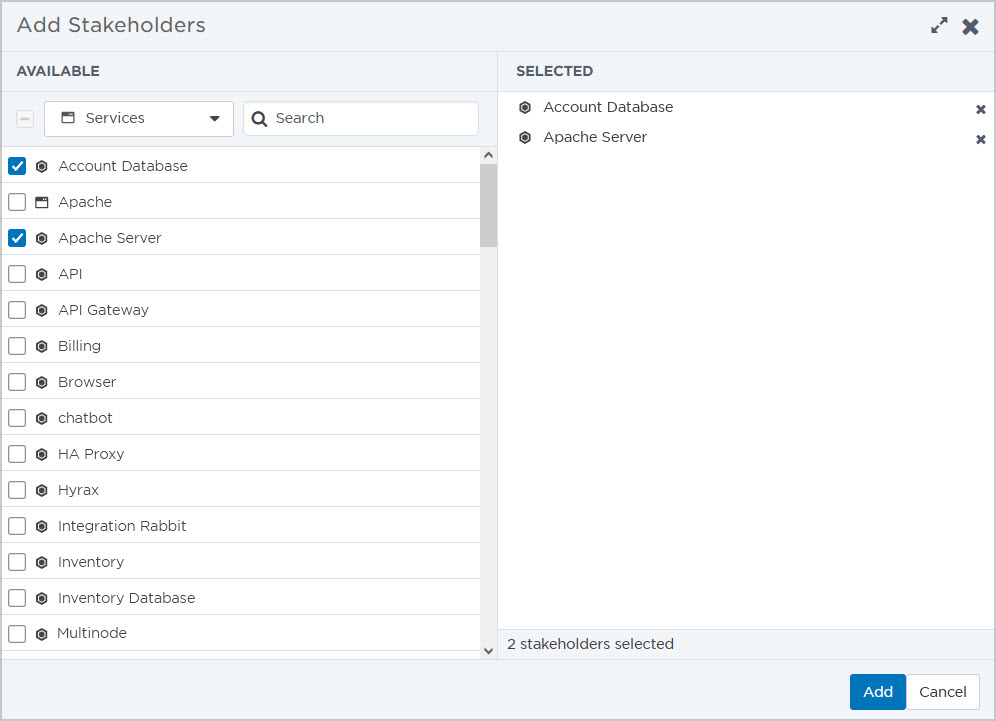Click the hexagon icon beside Billing
The width and height of the screenshot is (996, 721).
click(x=42, y=346)
